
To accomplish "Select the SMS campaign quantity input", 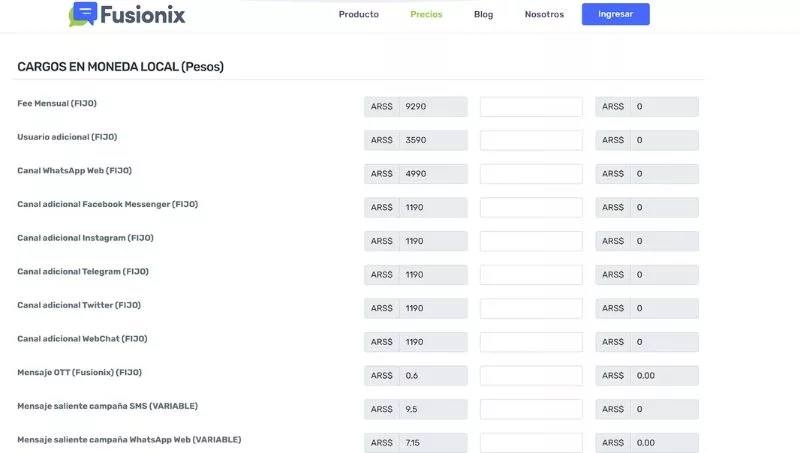I will click(531, 409).
